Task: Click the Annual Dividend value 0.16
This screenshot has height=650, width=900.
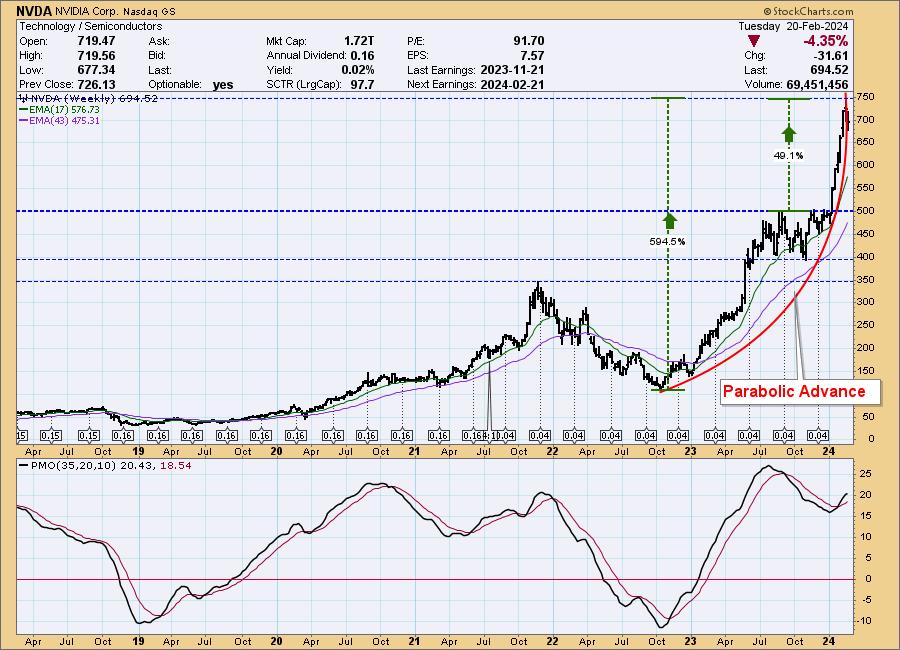Action: [x=362, y=56]
